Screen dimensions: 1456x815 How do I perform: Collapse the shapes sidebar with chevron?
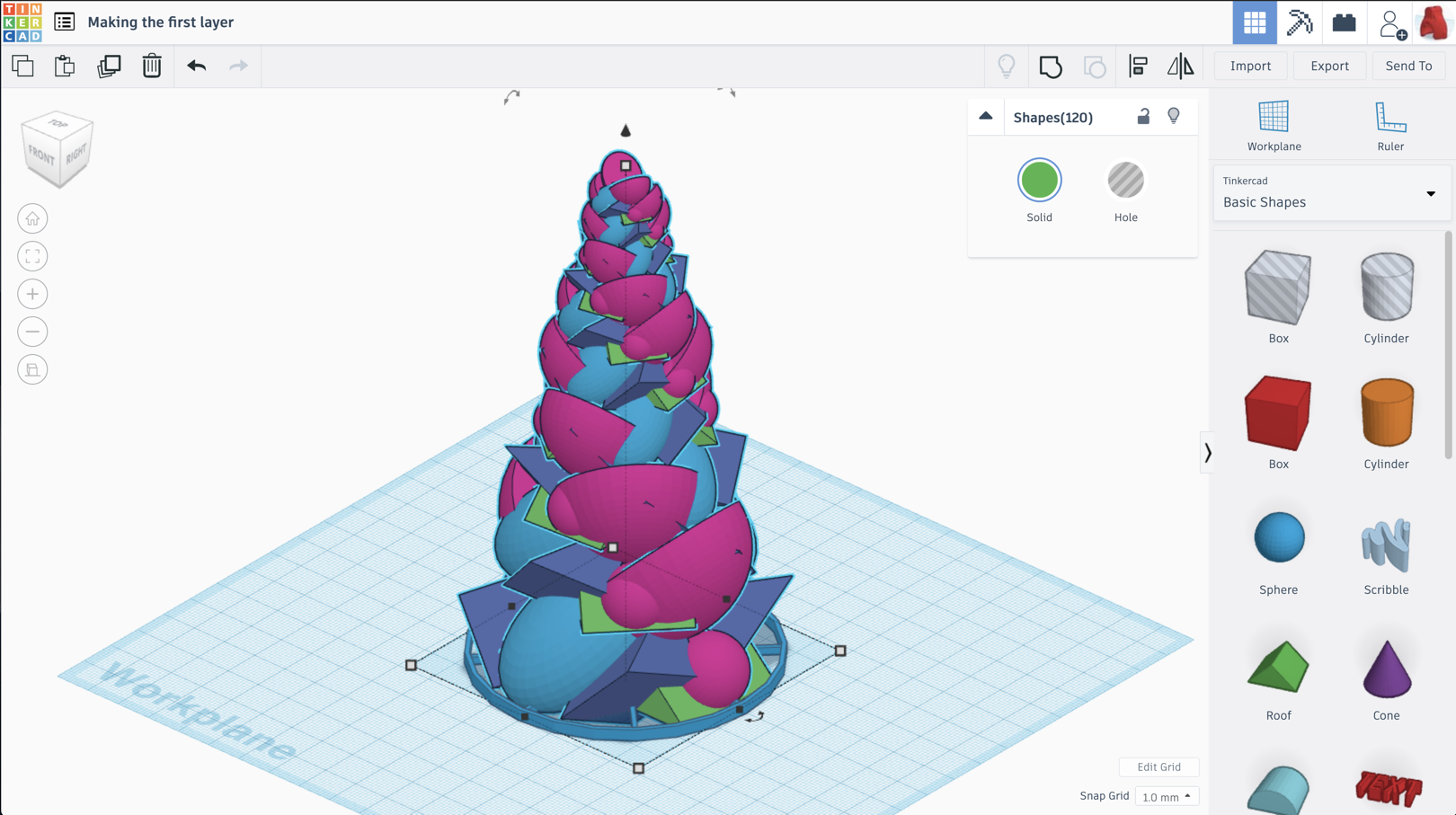(x=1207, y=452)
